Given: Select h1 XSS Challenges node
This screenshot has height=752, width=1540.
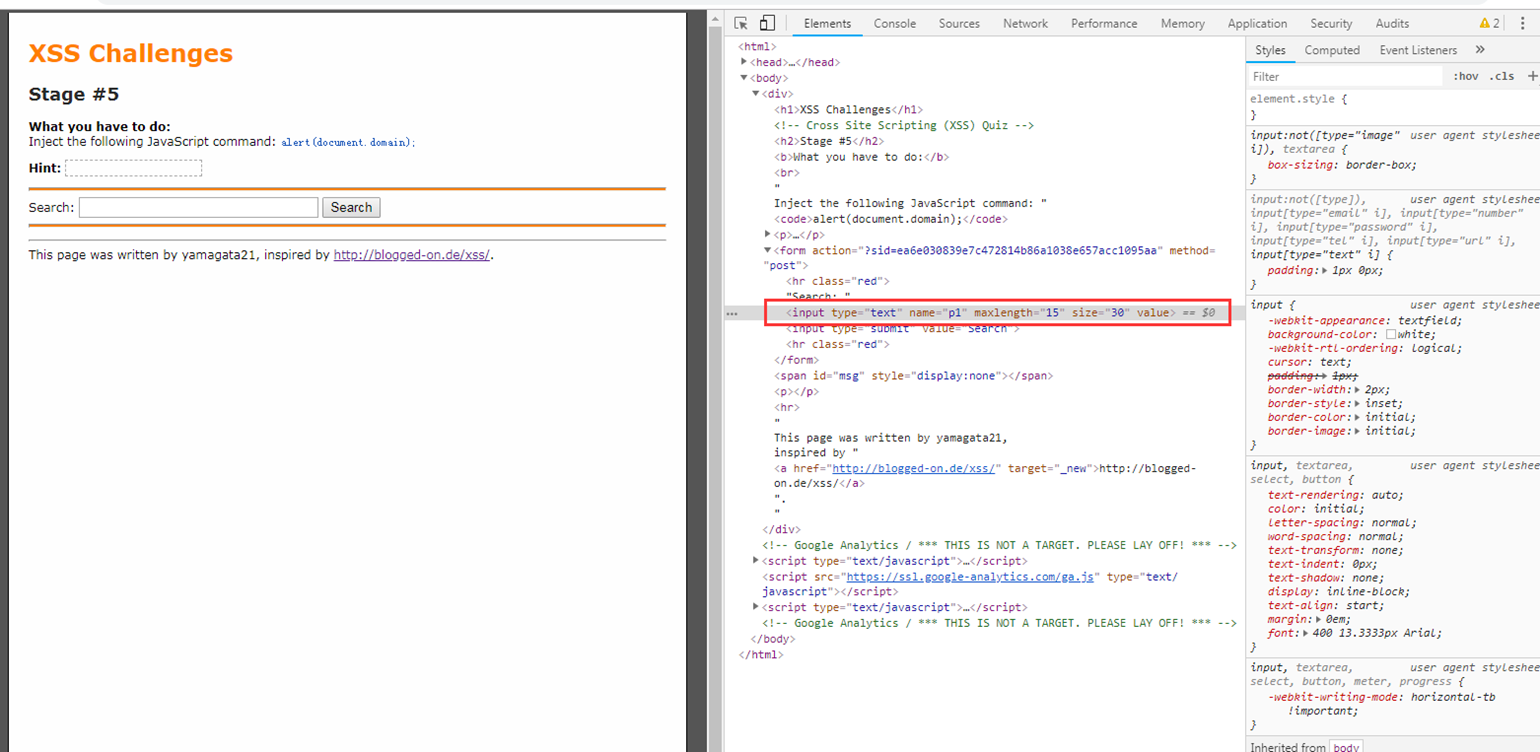Looking at the screenshot, I should click(848, 110).
